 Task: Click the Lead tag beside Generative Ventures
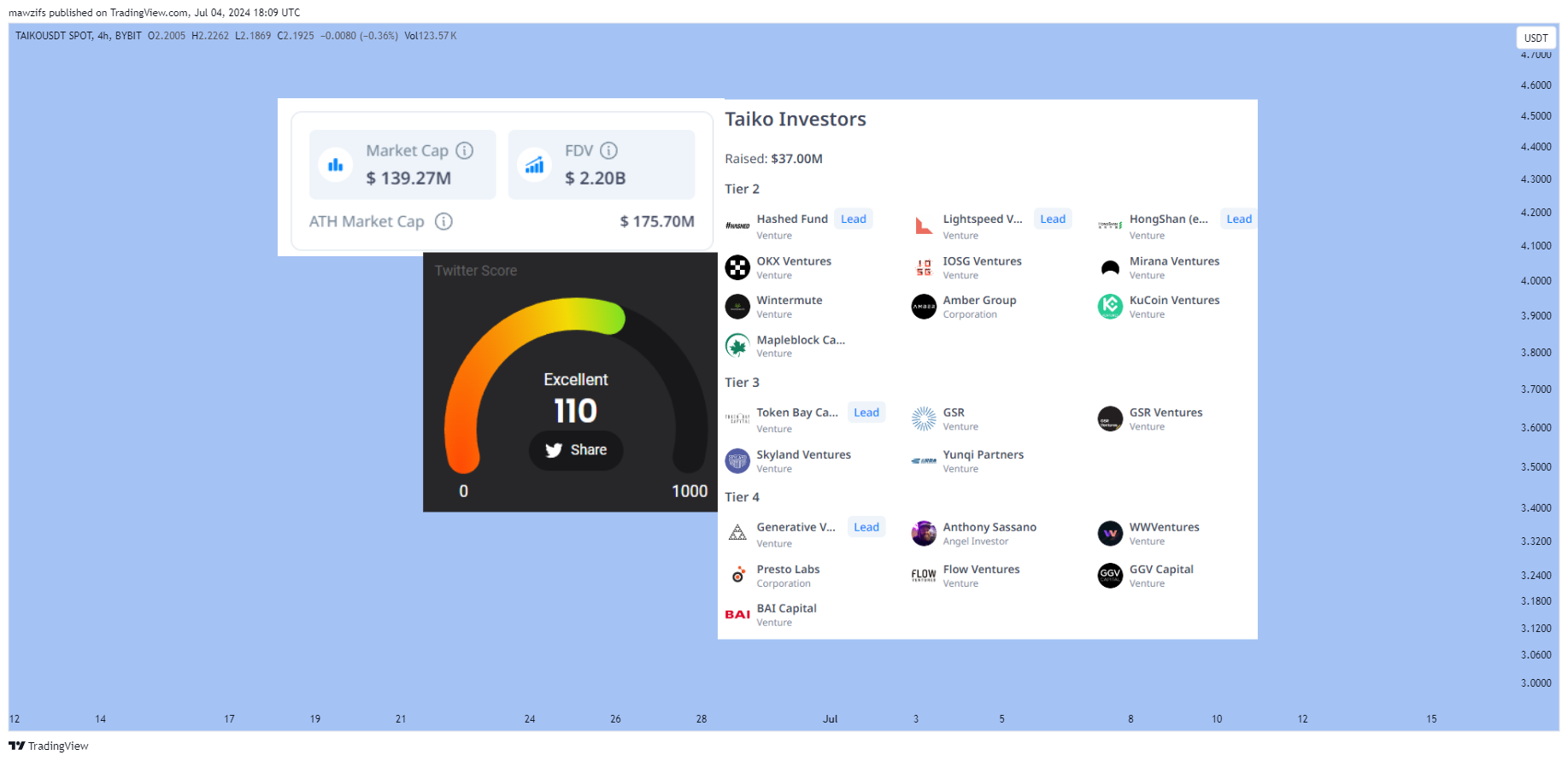point(866,527)
